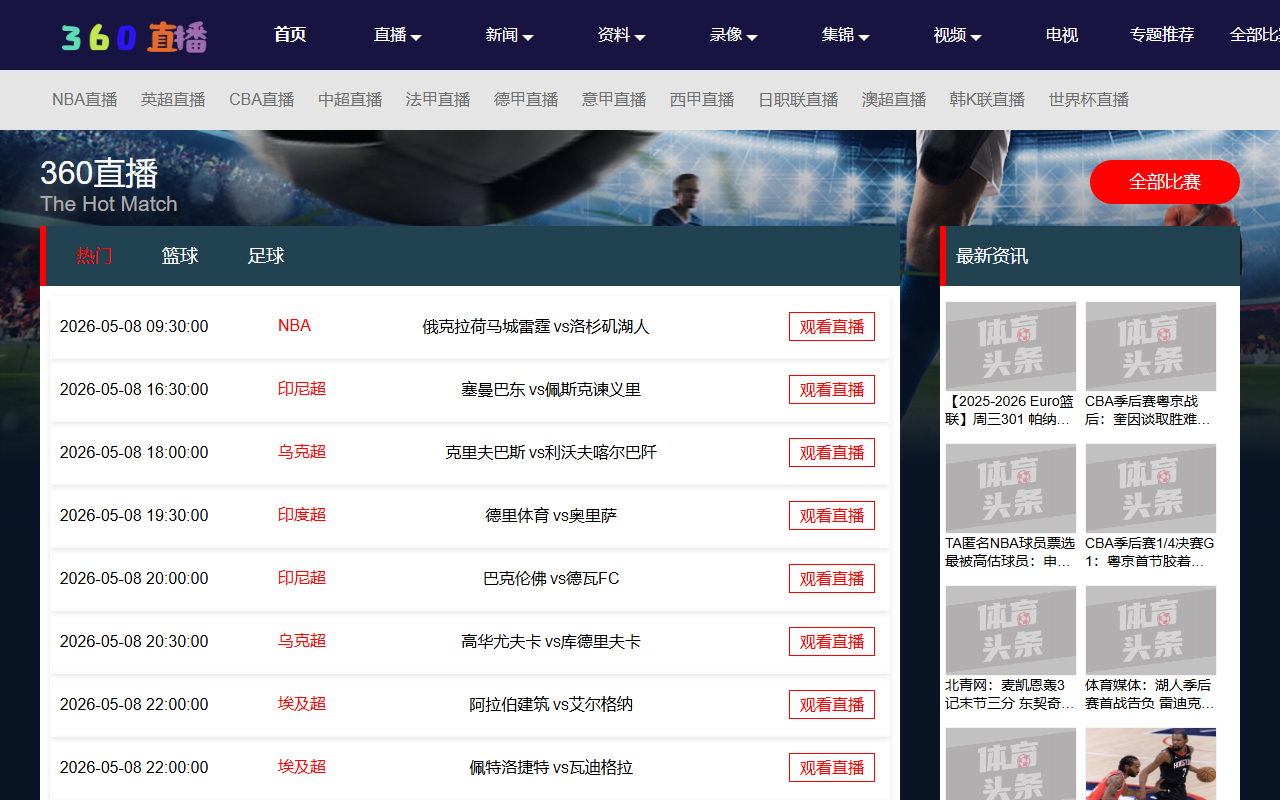Read headline 体育媒体：湖人季后赛首战告负
This screenshot has height=800, width=1280.
1150,694
